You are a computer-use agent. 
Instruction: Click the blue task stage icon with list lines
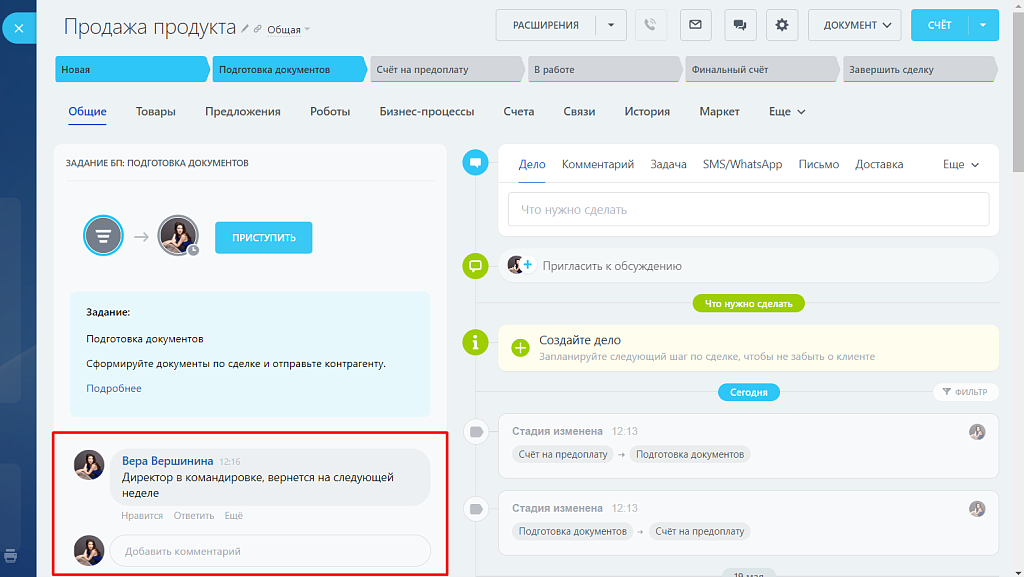pos(103,235)
